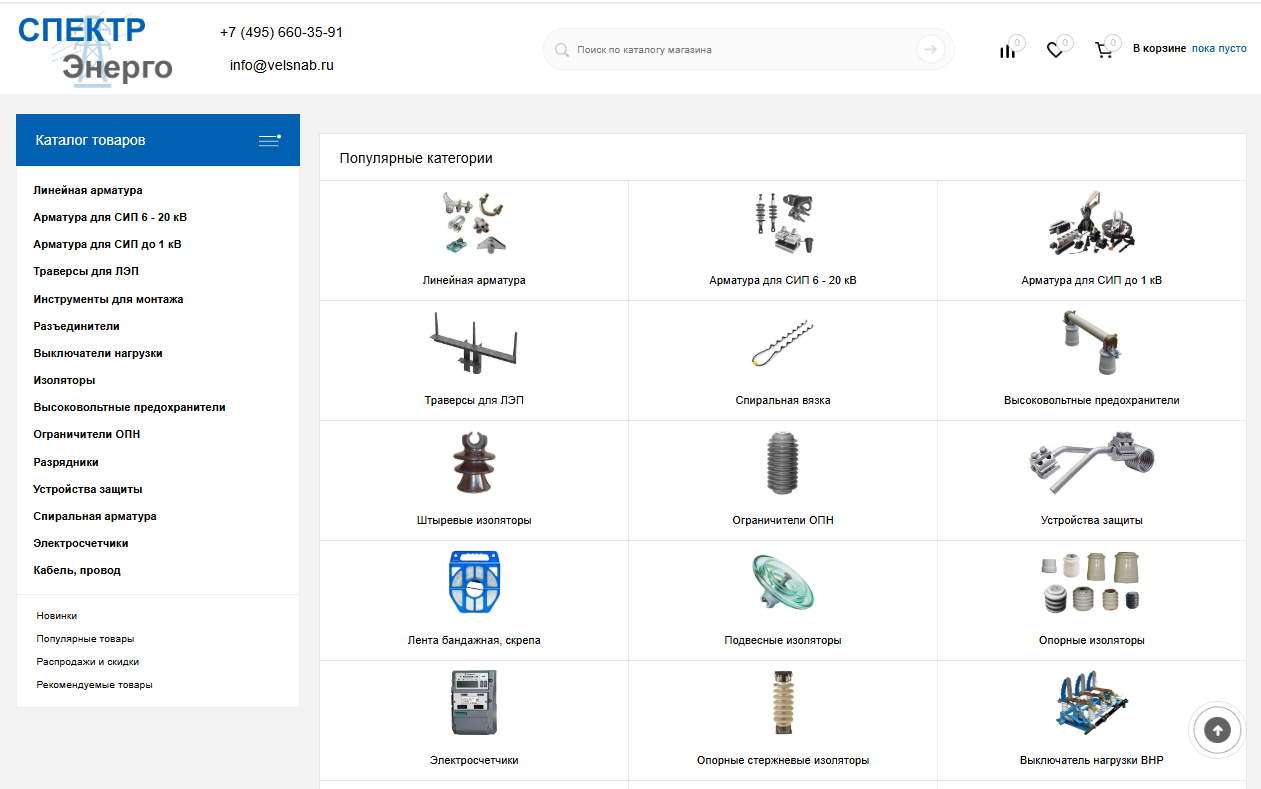Select Изоляторы in sidebar
The height and width of the screenshot is (789, 1261).
[x=64, y=380]
